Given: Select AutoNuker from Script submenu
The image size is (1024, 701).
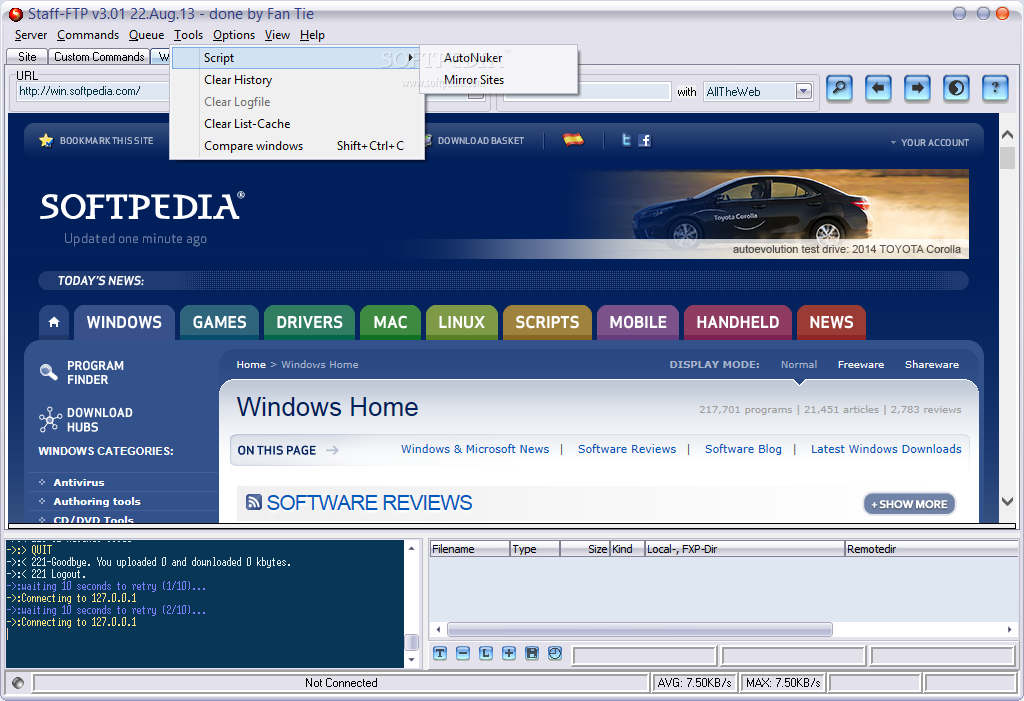Looking at the screenshot, I should pyautogui.click(x=499, y=57).
